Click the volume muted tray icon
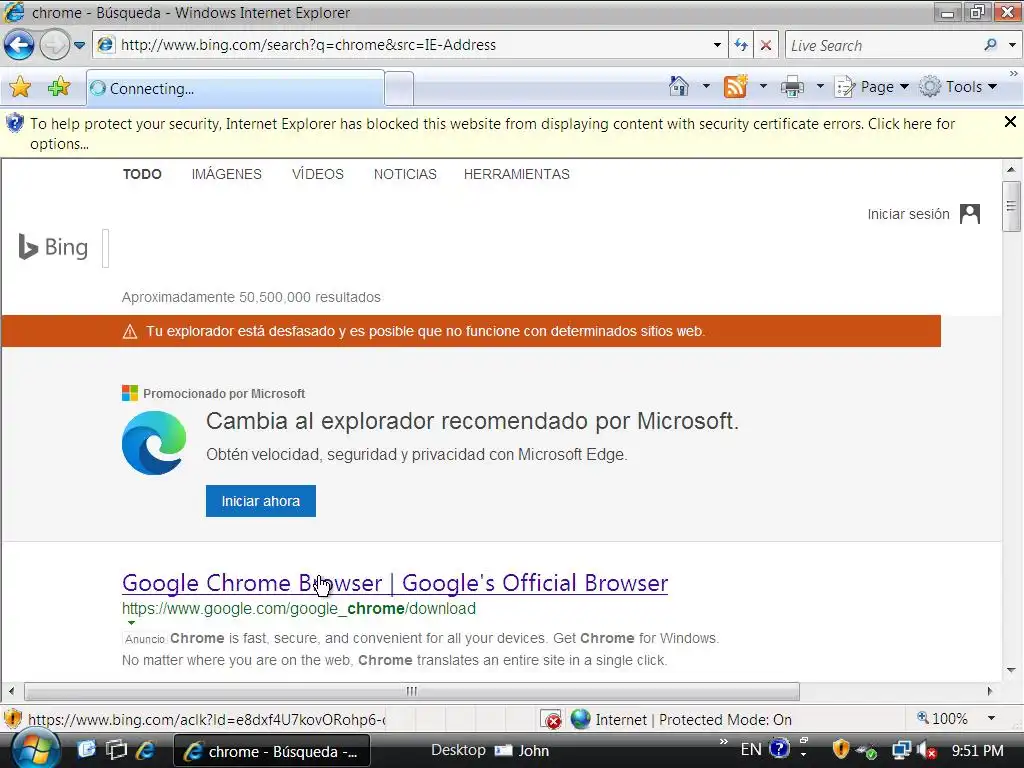This screenshot has width=1024, height=768. (927, 750)
